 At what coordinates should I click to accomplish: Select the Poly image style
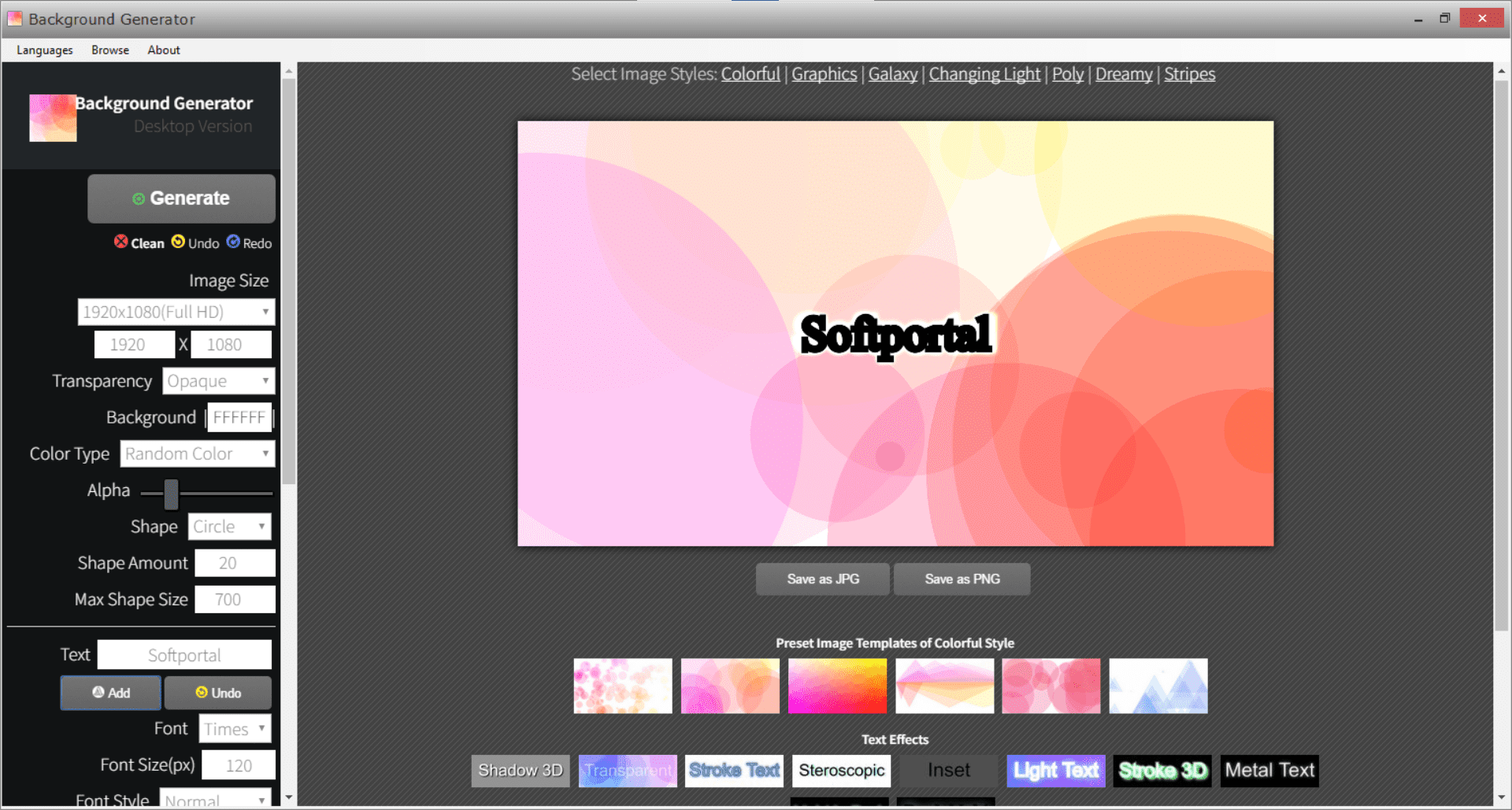click(x=1068, y=74)
